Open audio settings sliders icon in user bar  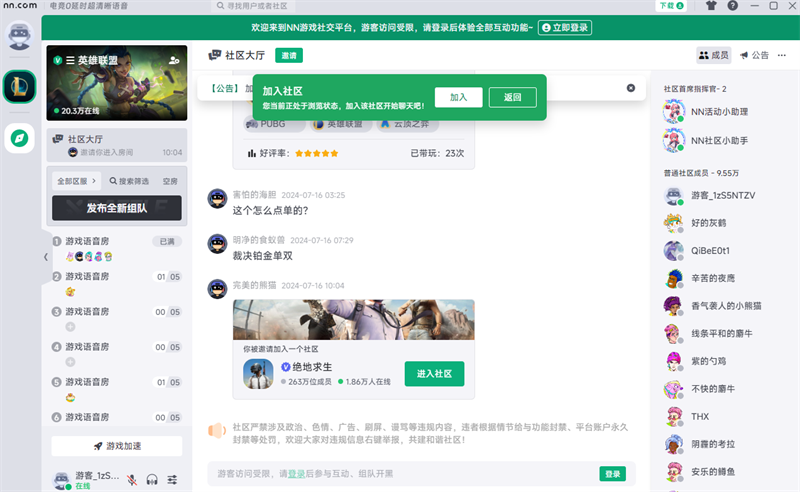pos(172,480)
